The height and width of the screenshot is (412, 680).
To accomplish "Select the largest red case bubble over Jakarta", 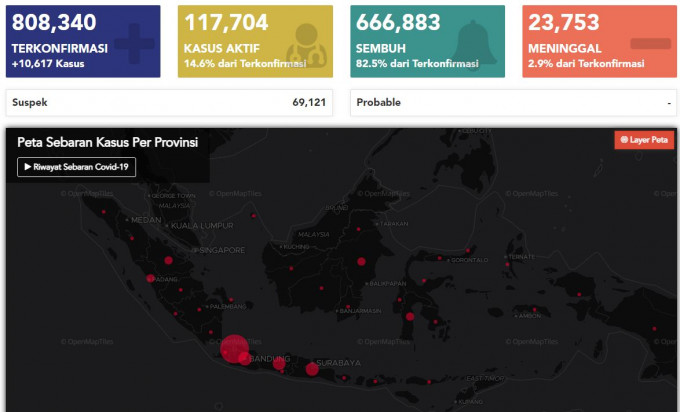I will (233, 347).
